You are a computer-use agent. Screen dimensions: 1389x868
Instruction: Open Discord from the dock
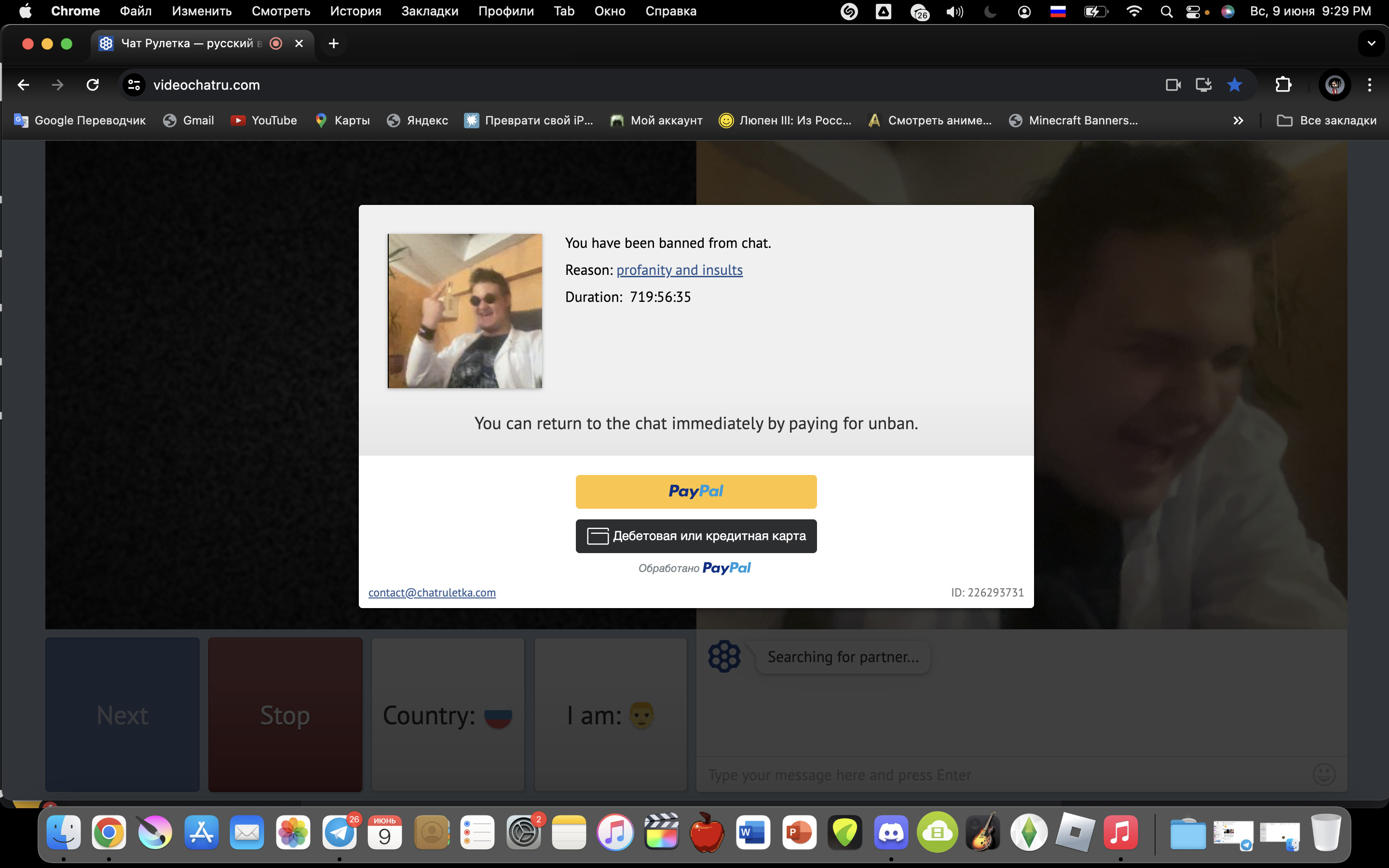pos(891,832)
